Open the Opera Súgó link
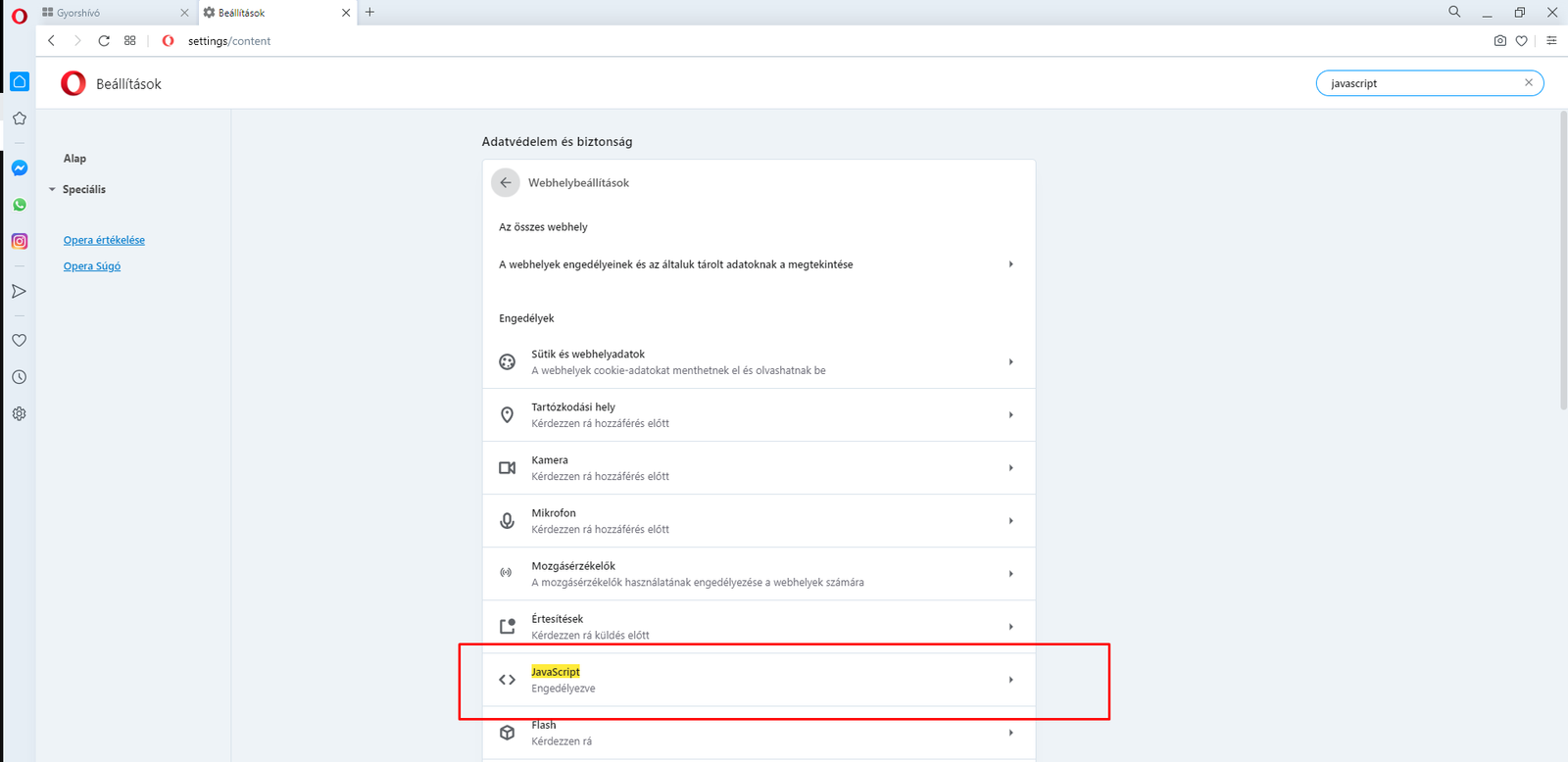 click(92, 266)
